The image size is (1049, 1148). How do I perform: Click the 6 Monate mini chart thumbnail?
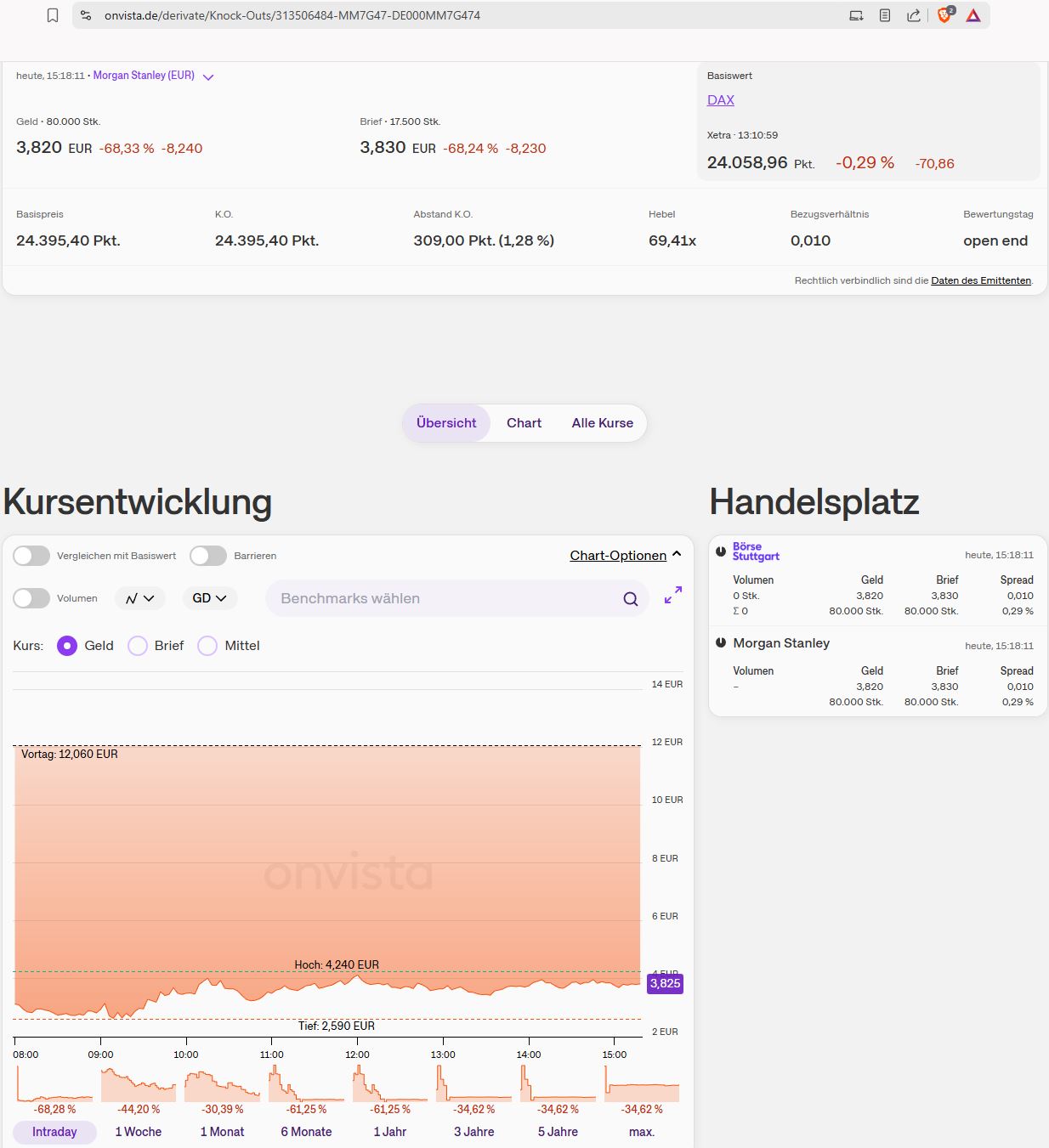tap(306, 1084)
